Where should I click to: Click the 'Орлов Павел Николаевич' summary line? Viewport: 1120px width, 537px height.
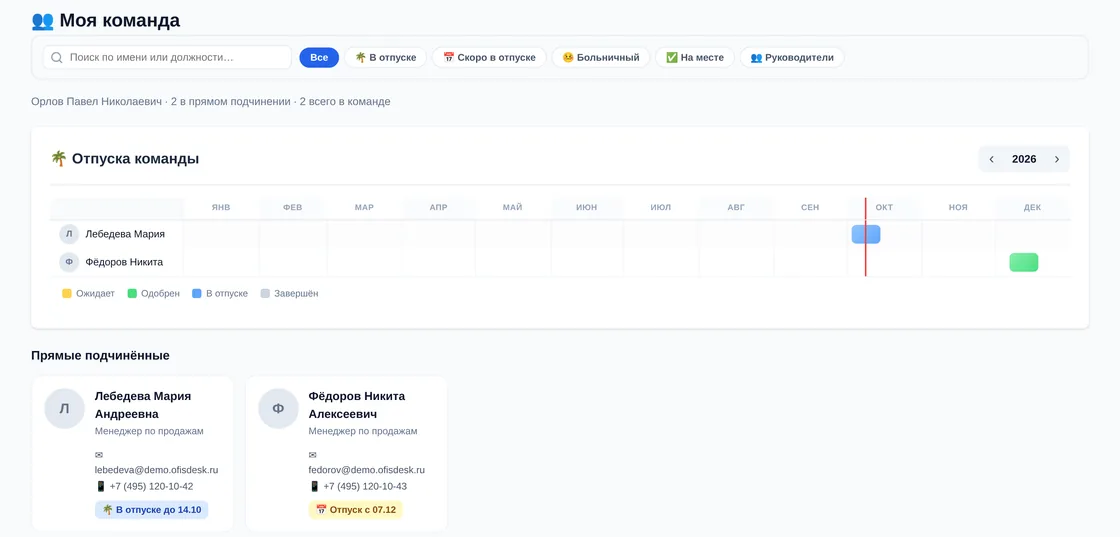click(x=211, y=102)
